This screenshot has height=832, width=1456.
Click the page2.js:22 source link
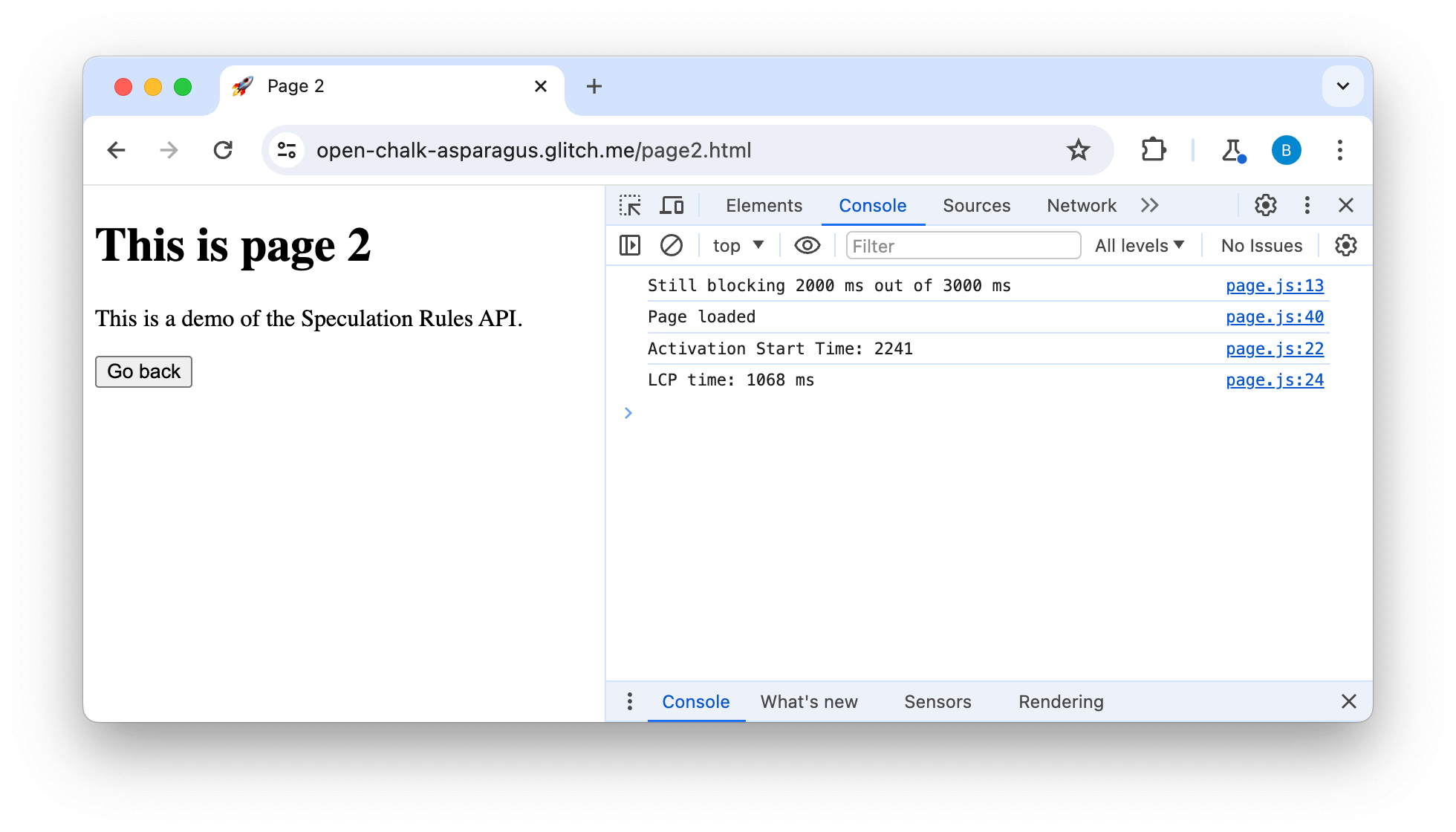1275,348
